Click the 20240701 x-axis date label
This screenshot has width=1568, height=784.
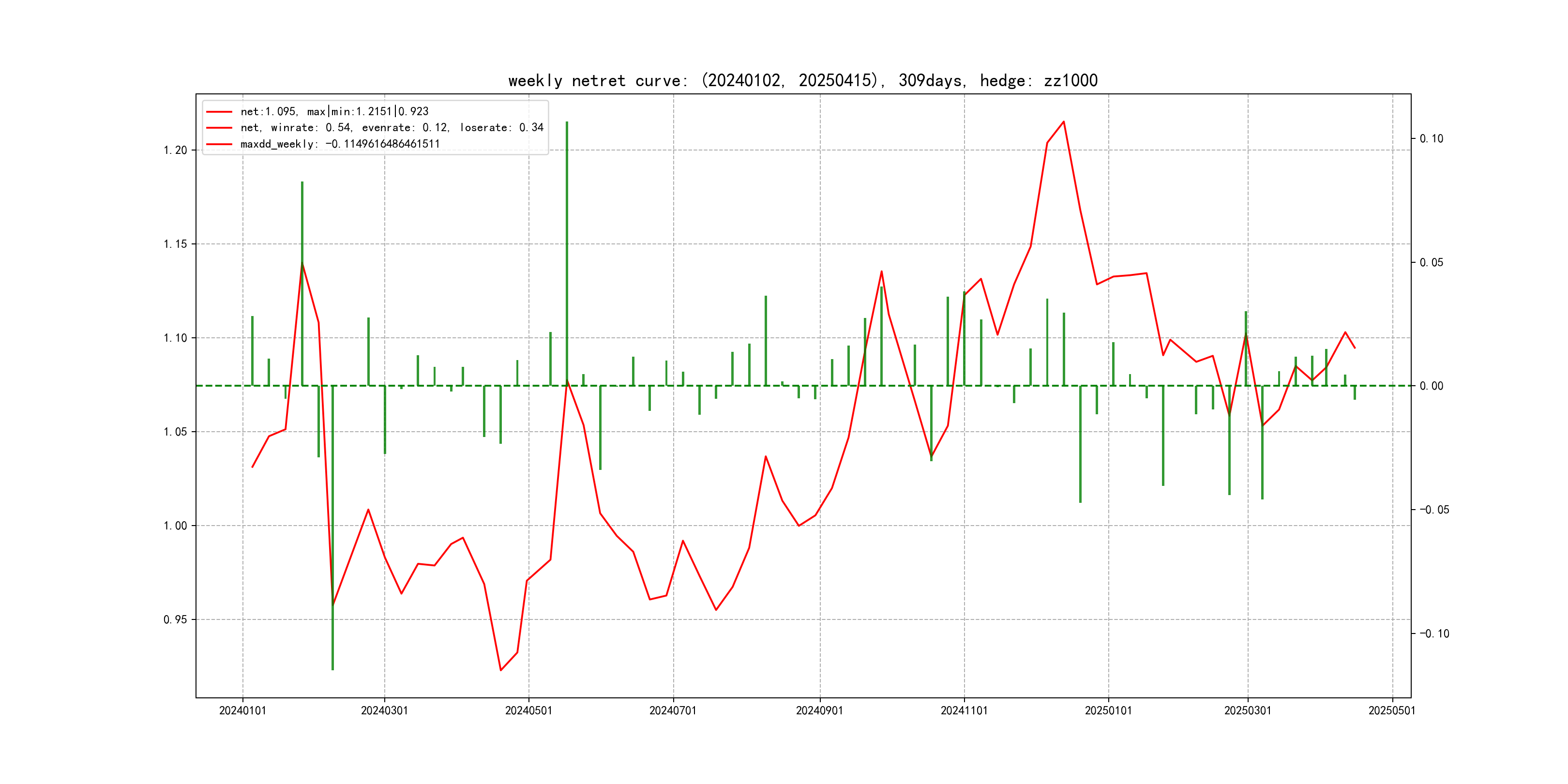point(673,711)
